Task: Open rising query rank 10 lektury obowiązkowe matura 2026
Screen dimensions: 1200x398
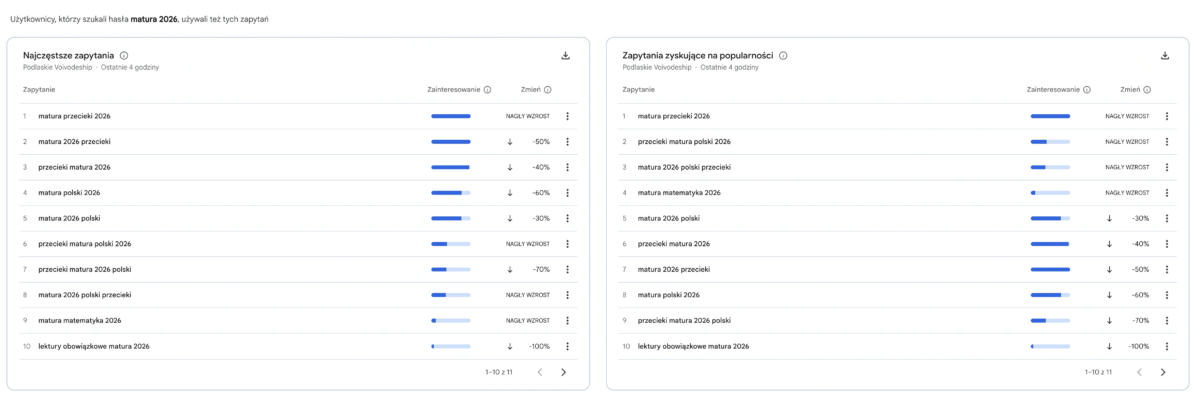Action: pos(694,346)
